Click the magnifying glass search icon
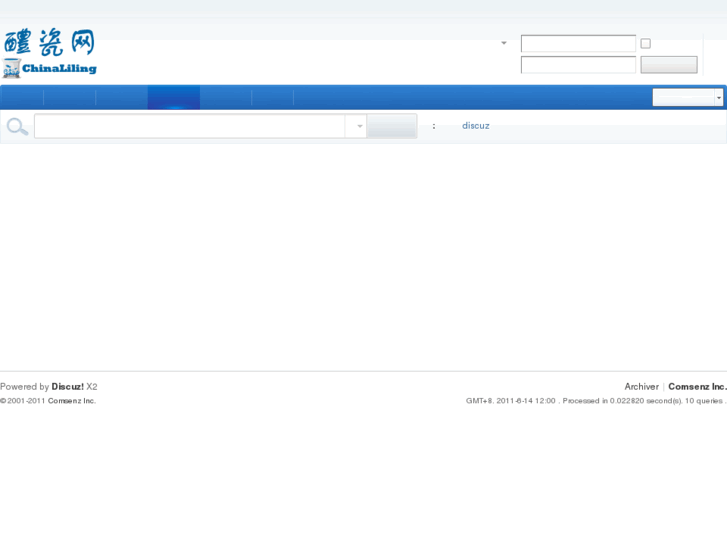 pos(17,126)
